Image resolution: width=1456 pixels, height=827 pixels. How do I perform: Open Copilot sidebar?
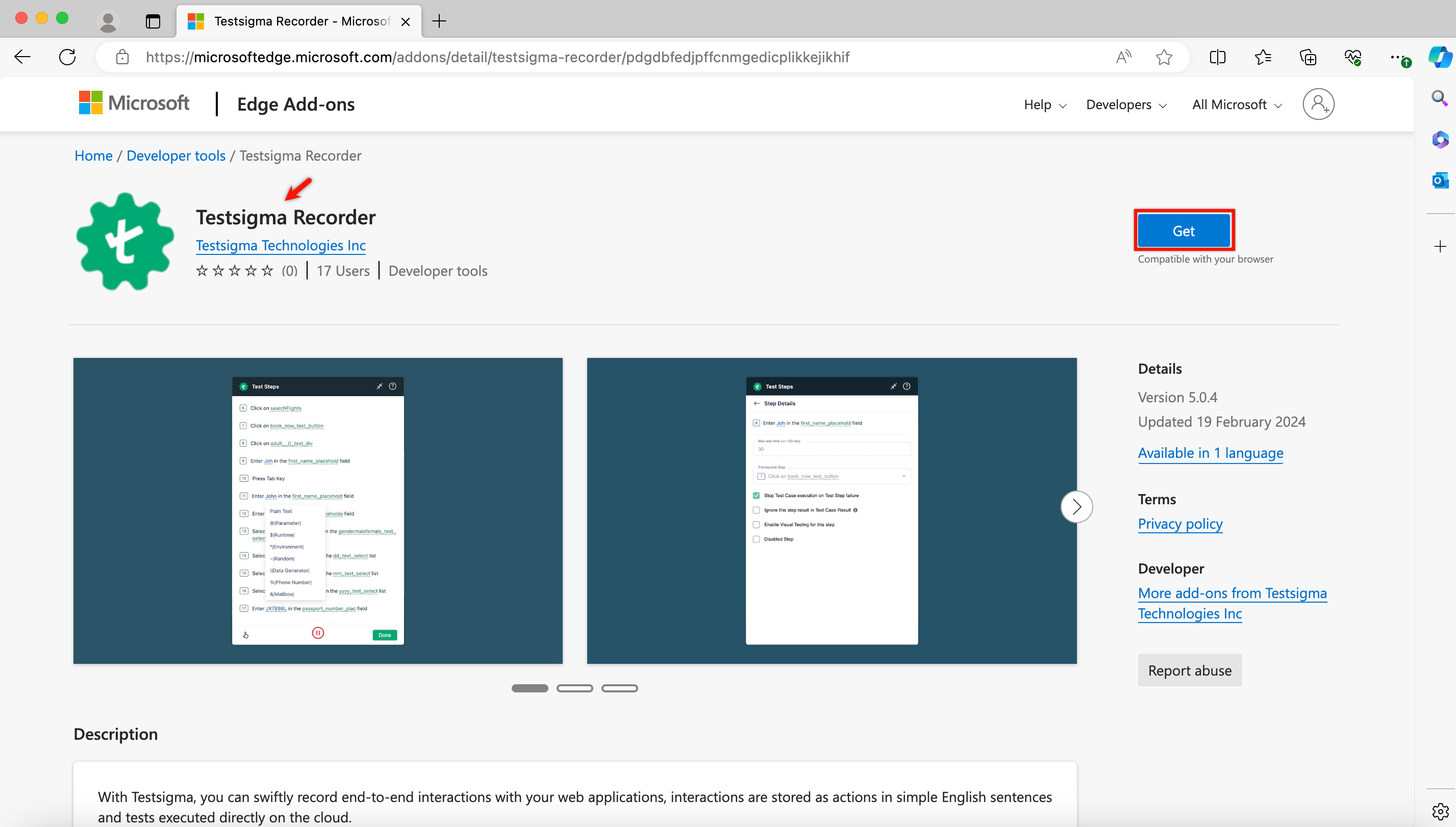[x=1440, y=57]
